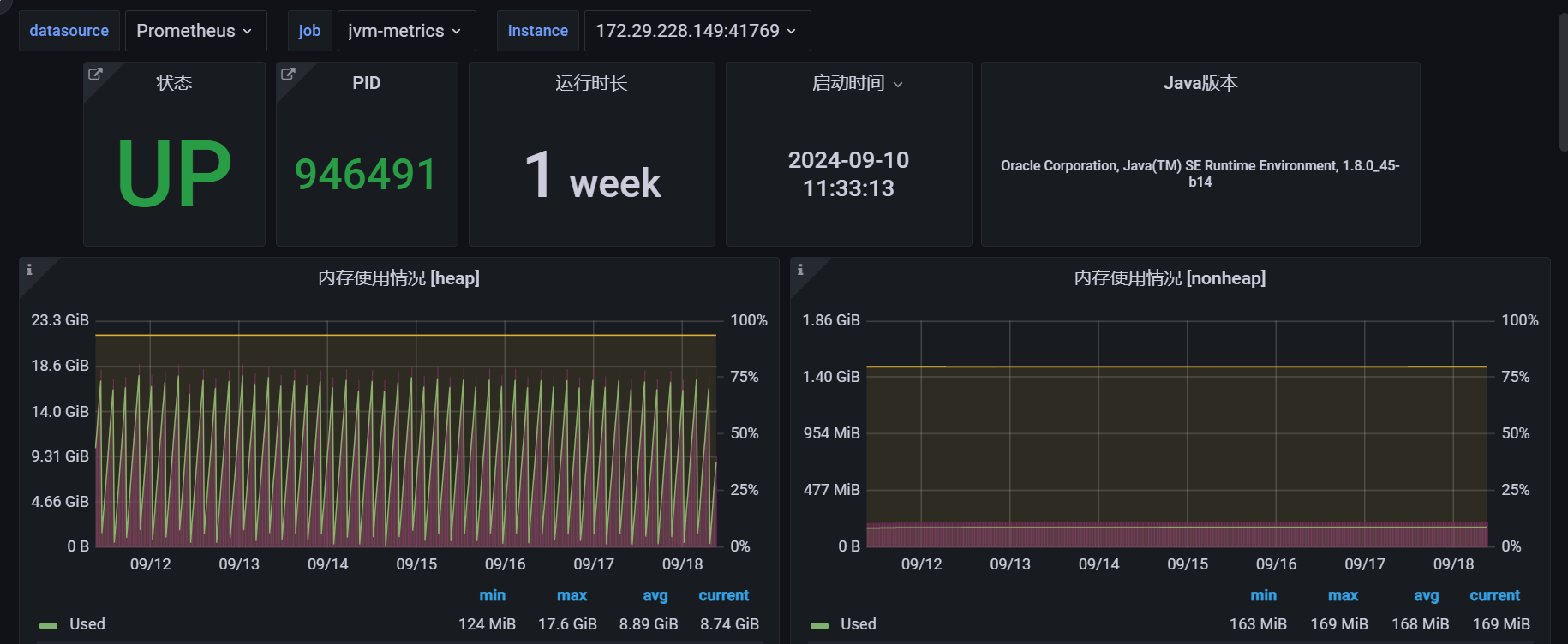
Task: Click the instance variable label
Action: pyautogui.click(x=538, y=31)
